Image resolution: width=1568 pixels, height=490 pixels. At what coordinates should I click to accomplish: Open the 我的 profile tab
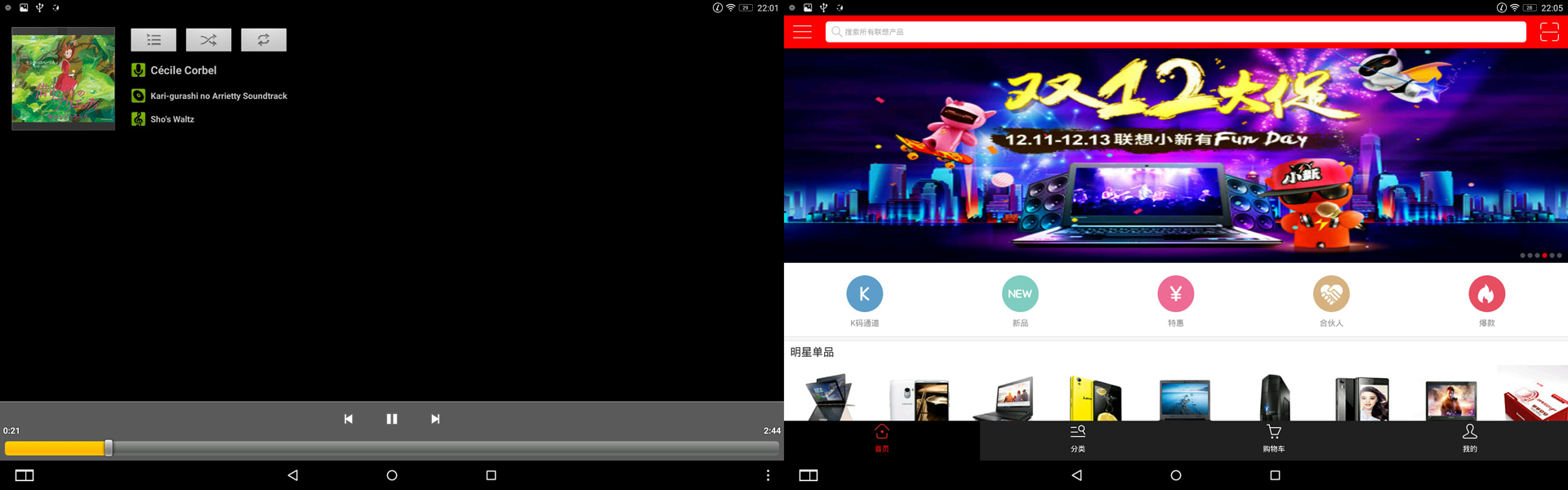point(1470,439)
